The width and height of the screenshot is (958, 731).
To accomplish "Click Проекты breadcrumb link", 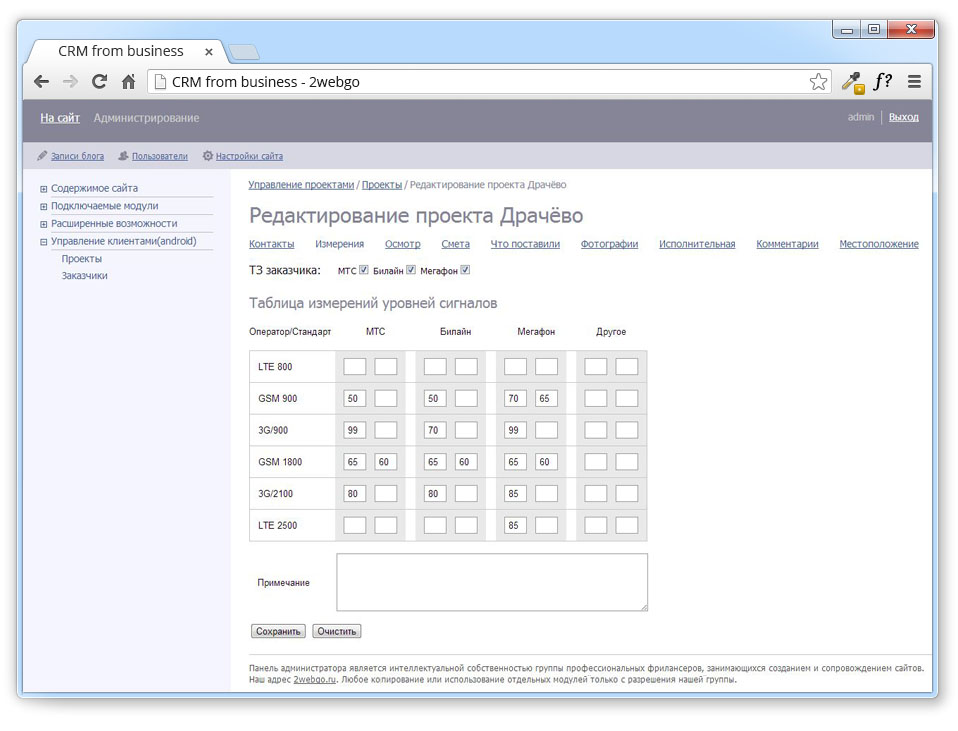I will [x=382, y=185].
